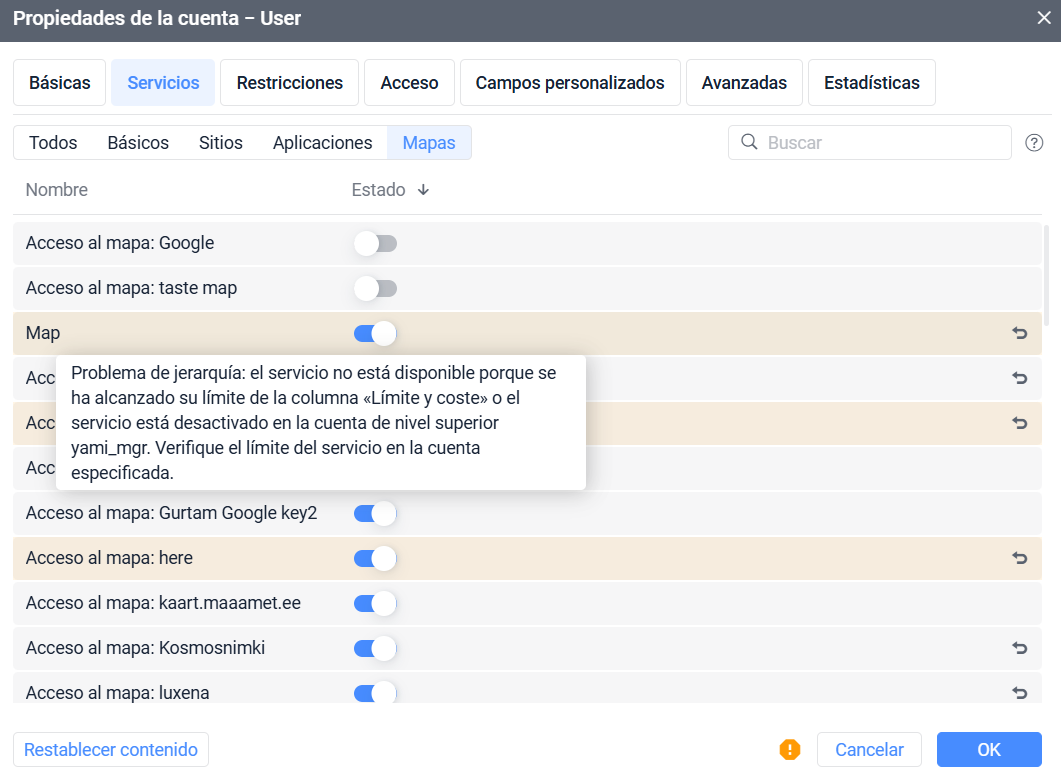This screenshot has width=1061, height=776.
Task: Sort by Estado column arrow
Action: (x=423, y=190)
